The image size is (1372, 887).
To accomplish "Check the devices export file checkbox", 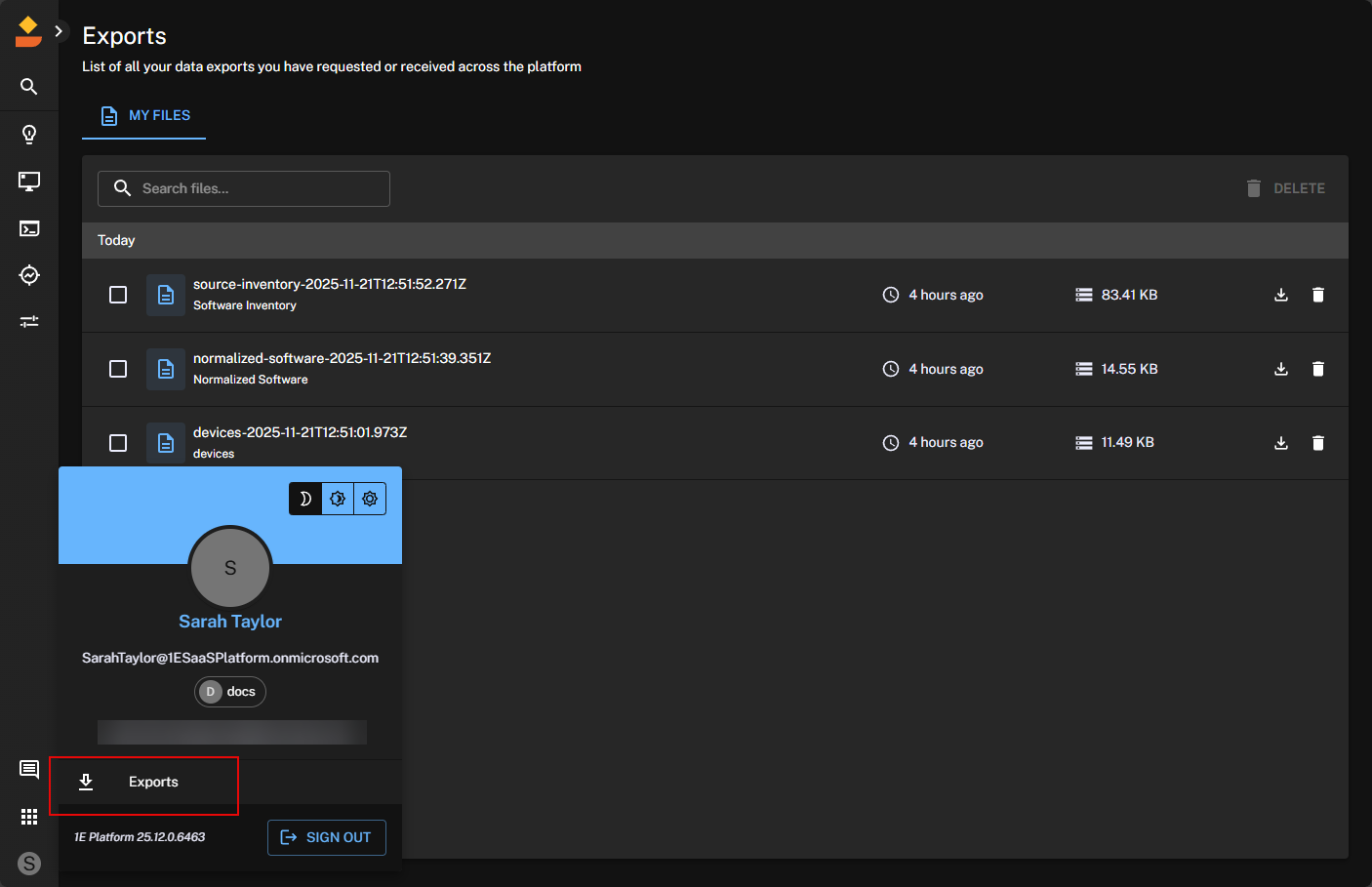I will (118, 443).
